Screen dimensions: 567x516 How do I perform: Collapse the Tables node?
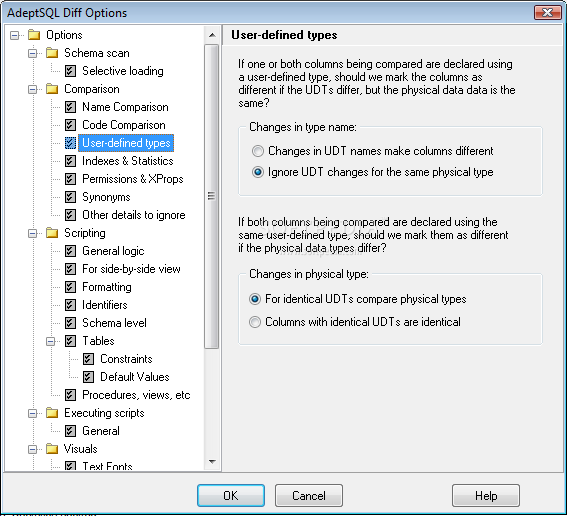[51, 341]
